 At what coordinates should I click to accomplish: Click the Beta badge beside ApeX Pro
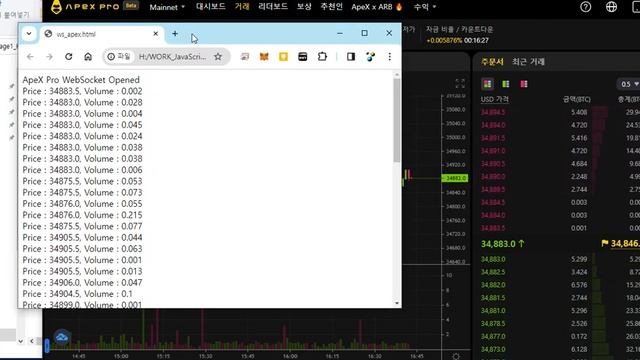(x=131, y=6)
